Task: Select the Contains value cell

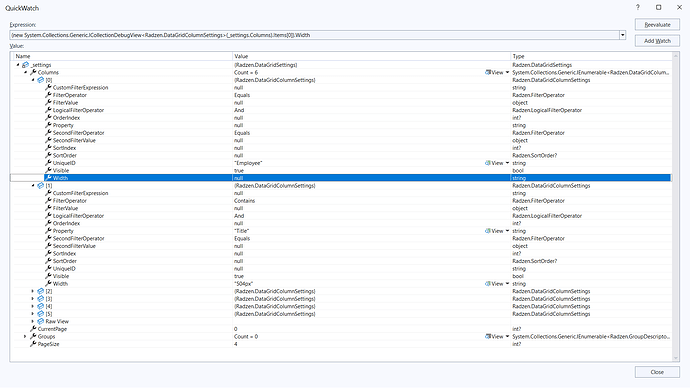Action: tap(245, 201)
